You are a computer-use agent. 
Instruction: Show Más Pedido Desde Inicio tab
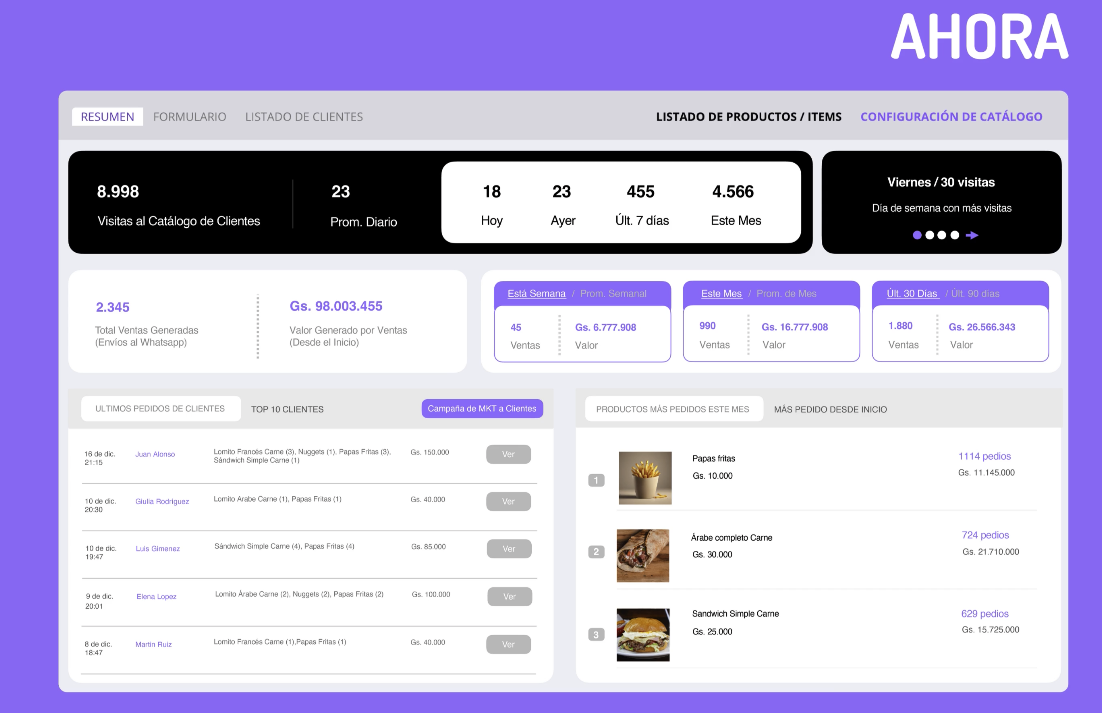point(830,409)
